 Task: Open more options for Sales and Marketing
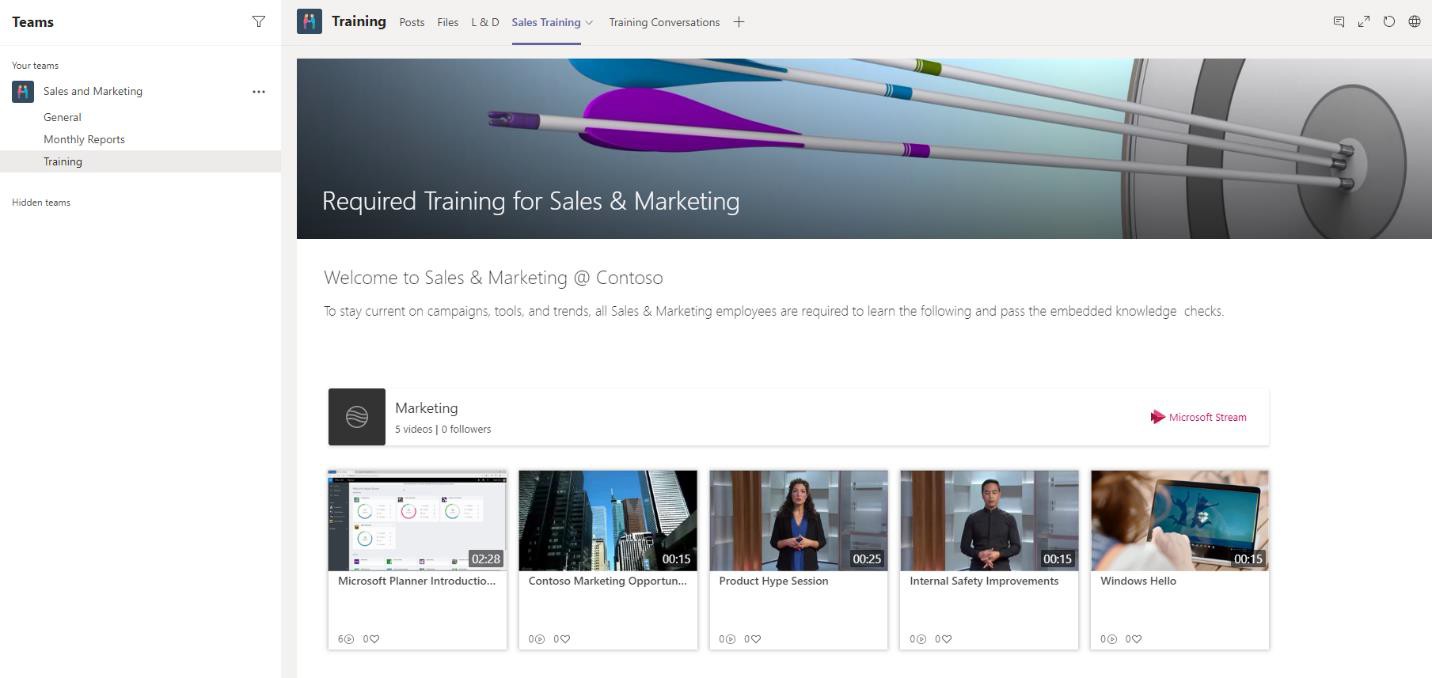259,91
